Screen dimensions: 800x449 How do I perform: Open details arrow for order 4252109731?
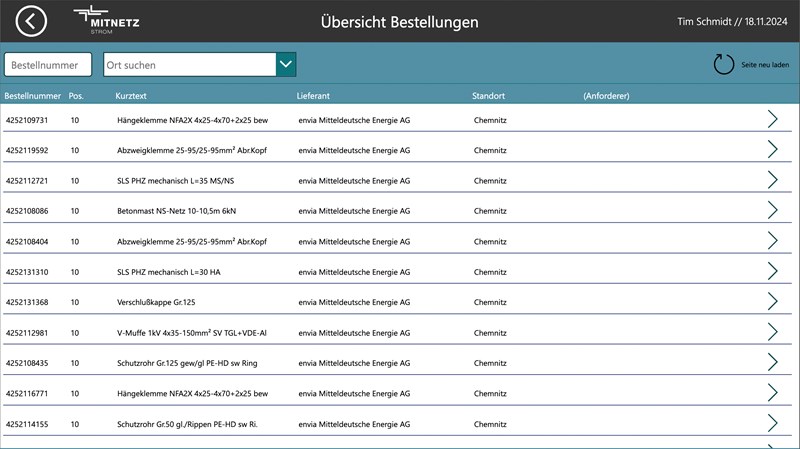(x=772, y=119)
